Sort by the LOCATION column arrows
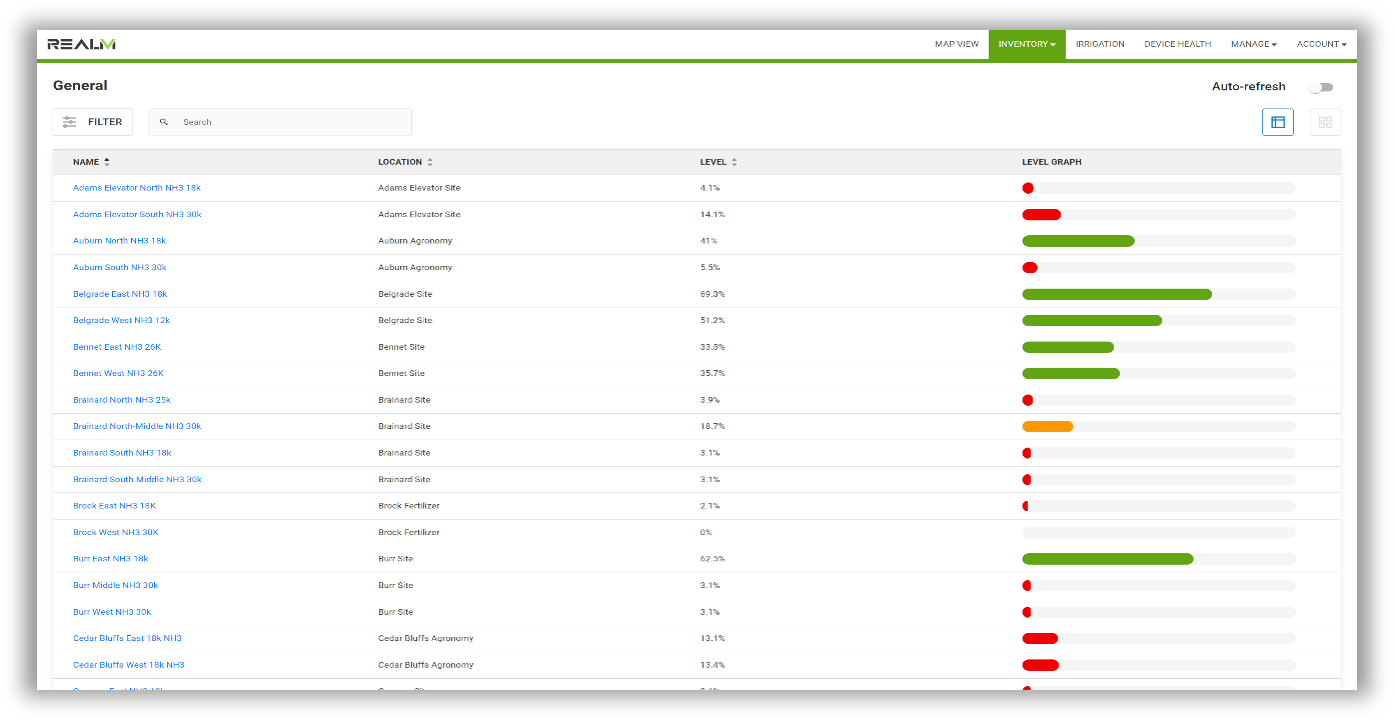1394x720 pixels. [x=430, y=162]
